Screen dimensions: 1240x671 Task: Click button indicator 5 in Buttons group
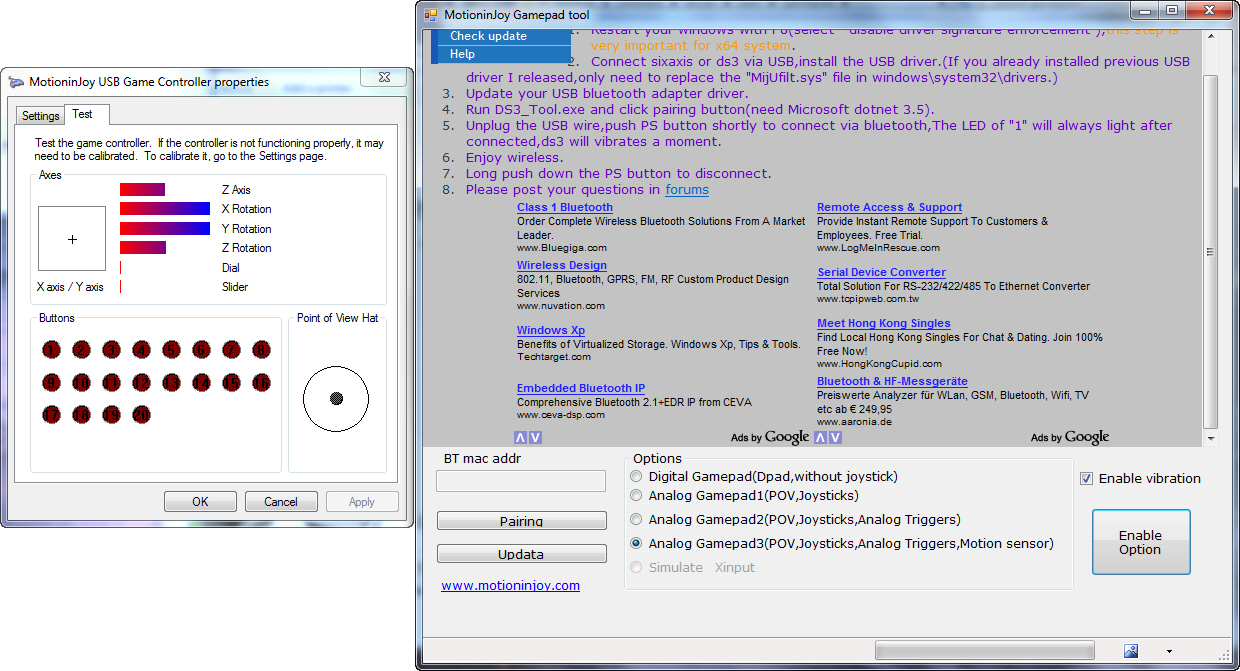[171, 349]
